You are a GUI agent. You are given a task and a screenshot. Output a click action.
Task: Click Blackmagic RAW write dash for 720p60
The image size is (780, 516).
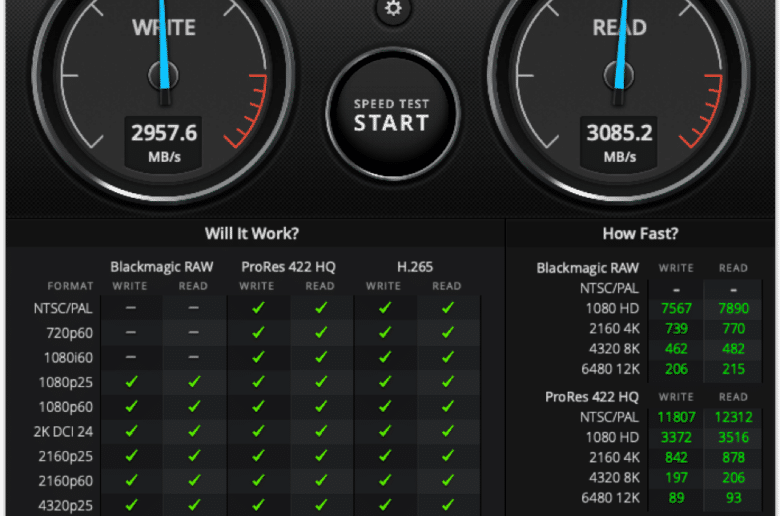[131, 332]
